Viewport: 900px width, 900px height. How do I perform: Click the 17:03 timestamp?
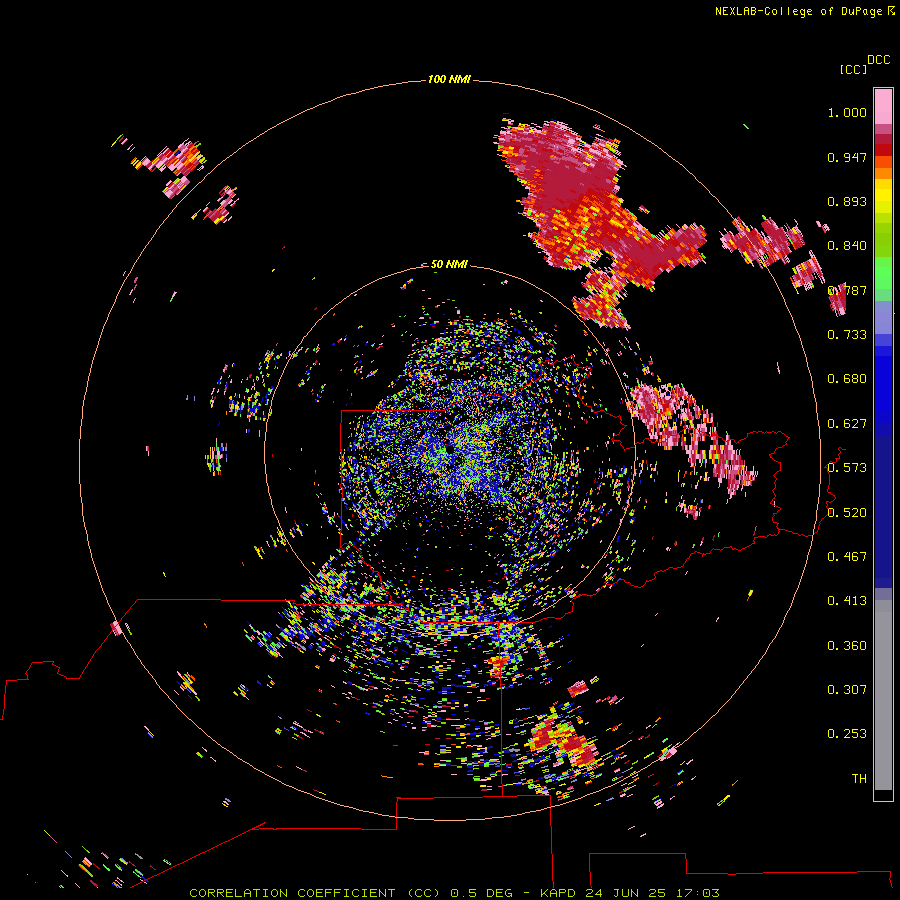click(697, 893)
